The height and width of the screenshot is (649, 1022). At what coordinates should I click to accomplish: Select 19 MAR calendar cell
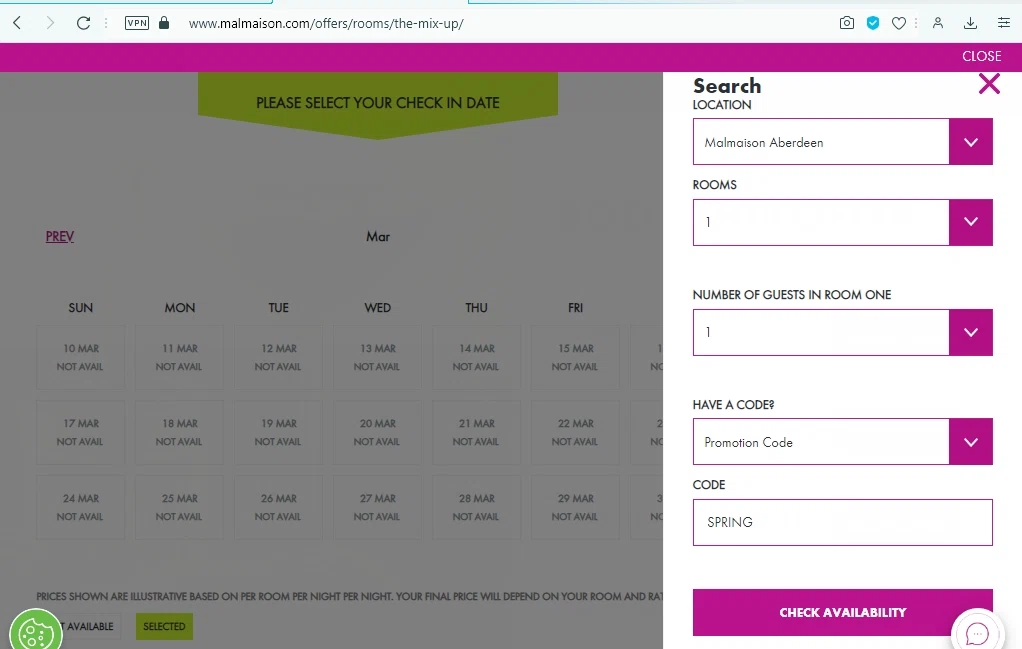point(278,433)
